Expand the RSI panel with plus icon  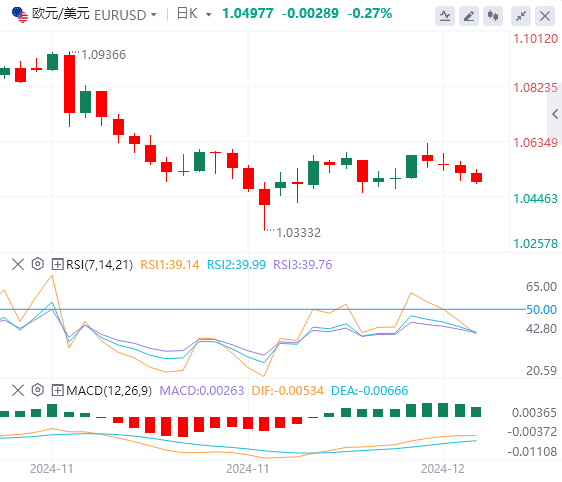click(57, 264)
